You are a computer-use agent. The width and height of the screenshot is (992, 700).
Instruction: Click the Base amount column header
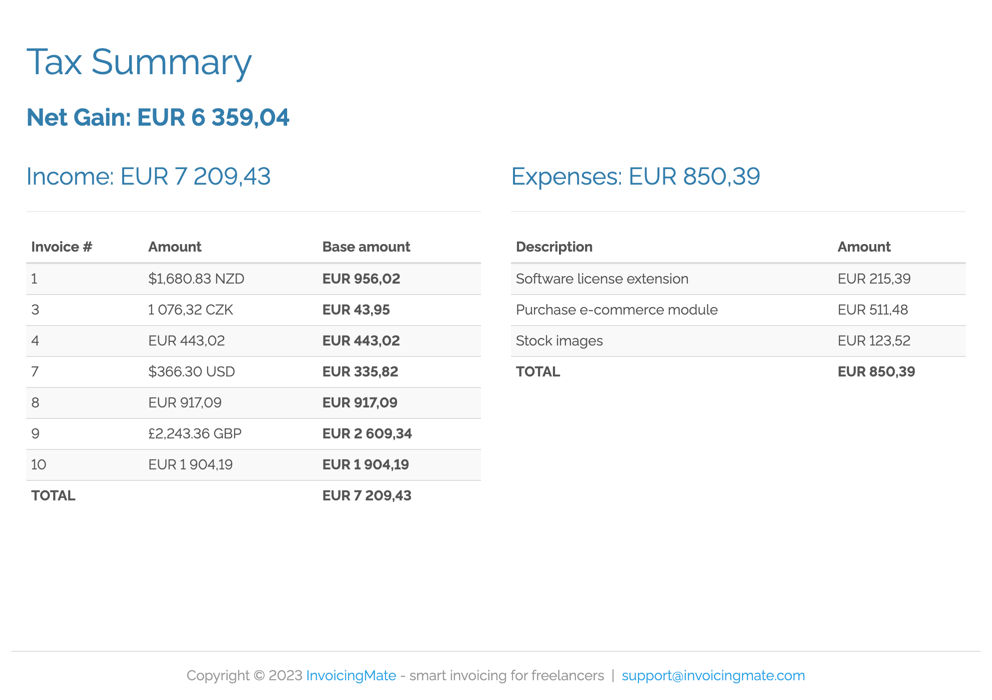click(x=366, y=246)
